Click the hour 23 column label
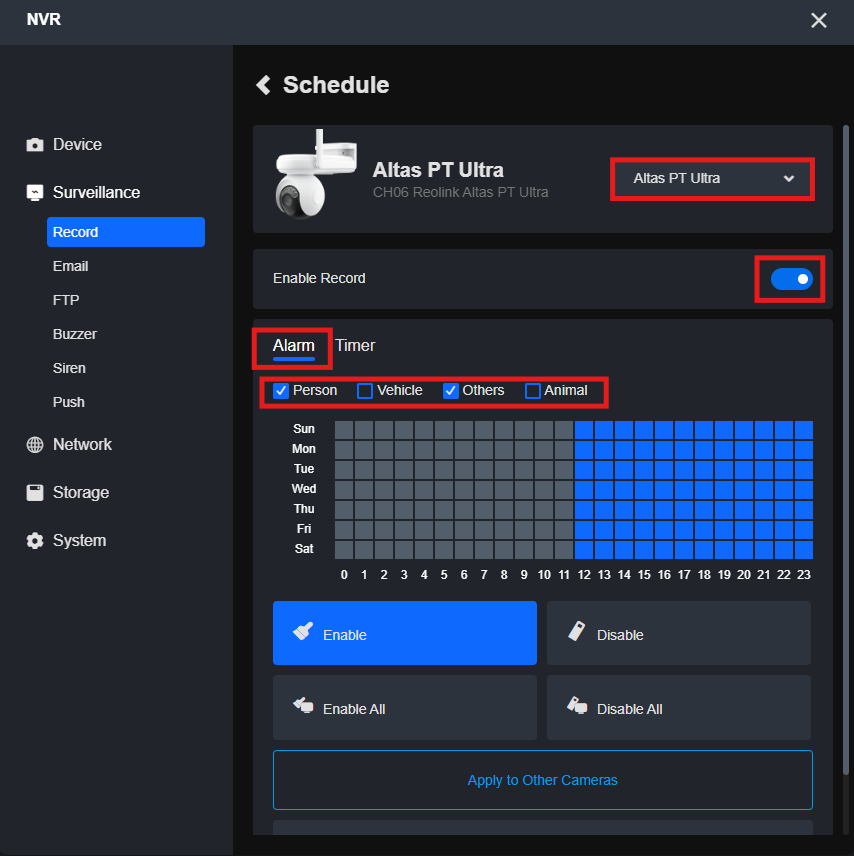The height and width of the screenshot is (856, 854). [x=804, y=575]
